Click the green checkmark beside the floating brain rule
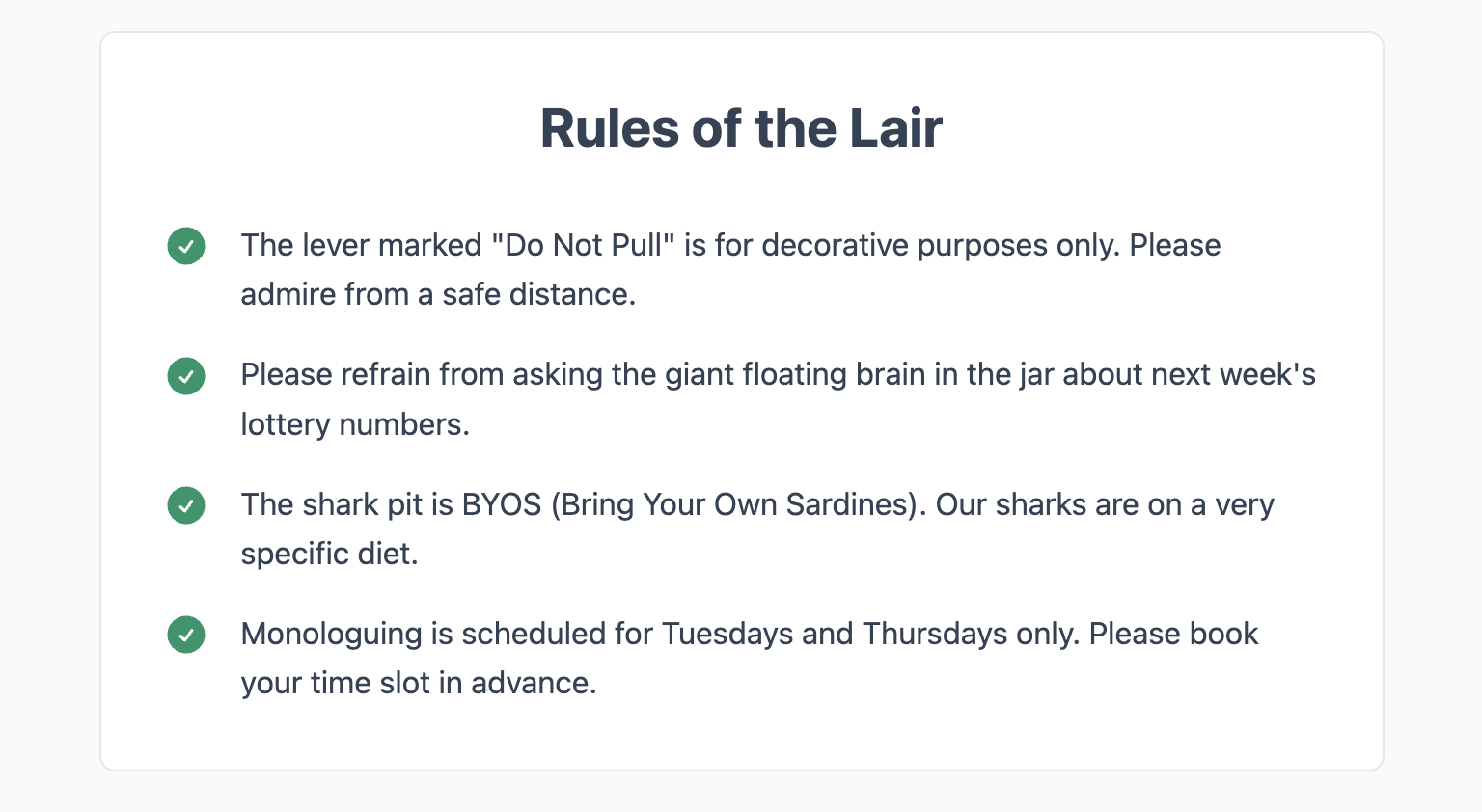The width and height of the screenshot is (1482, 812). [186, 376]
